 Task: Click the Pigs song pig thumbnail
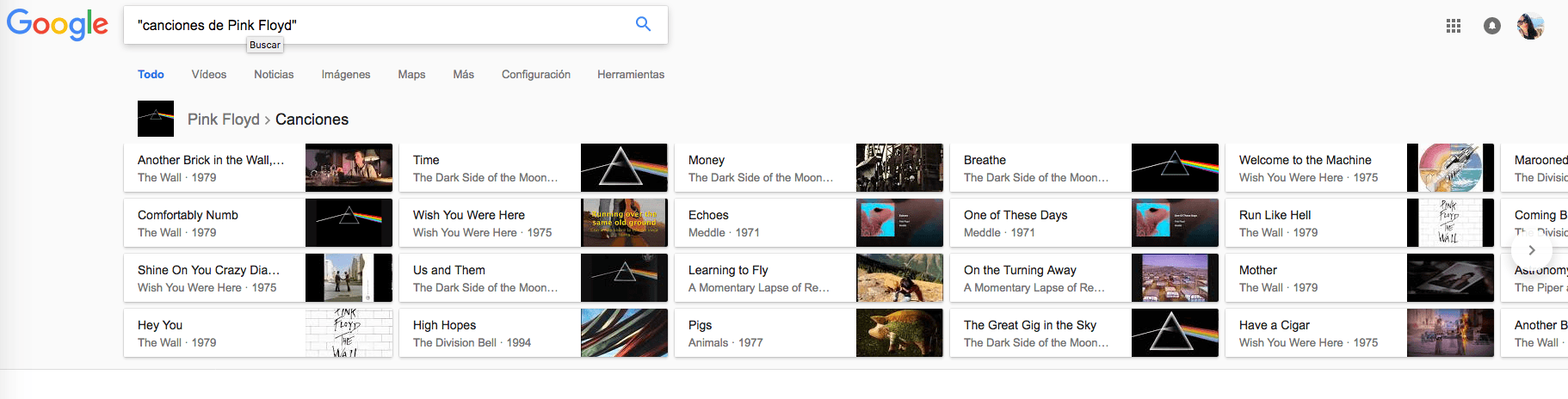coord(899,333)
